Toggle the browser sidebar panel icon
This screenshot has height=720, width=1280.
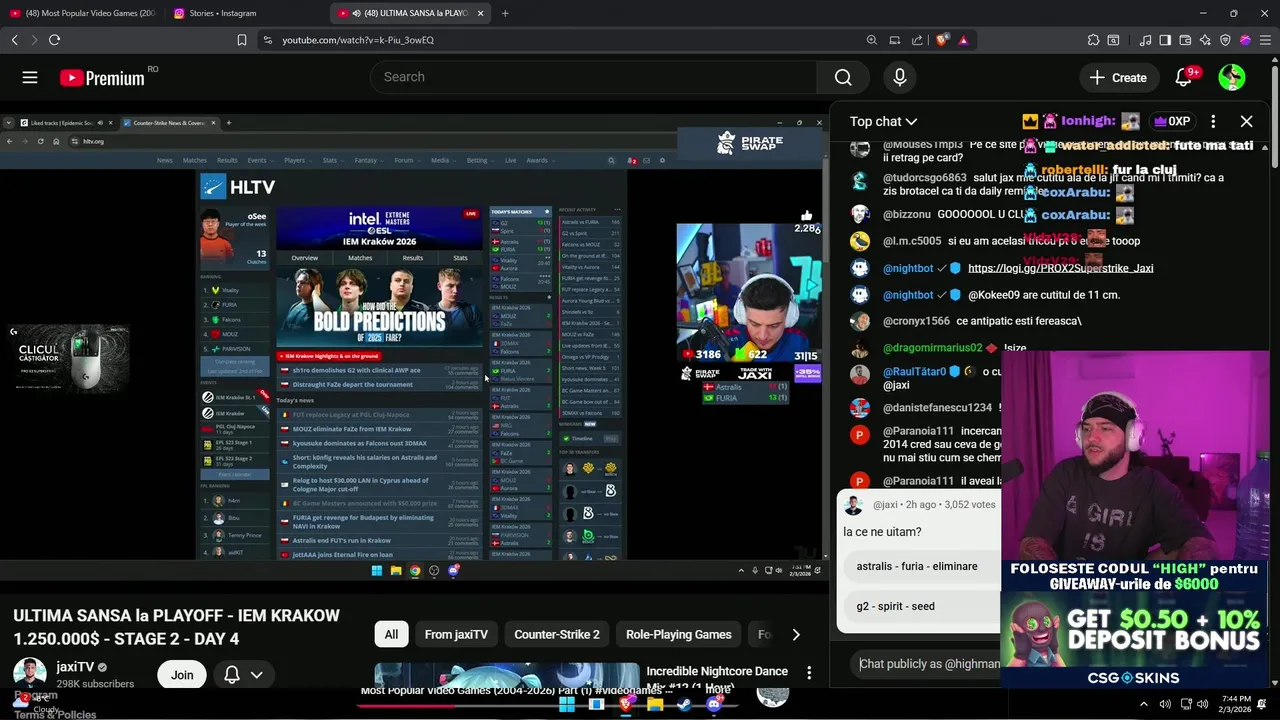click(1165, 40)
